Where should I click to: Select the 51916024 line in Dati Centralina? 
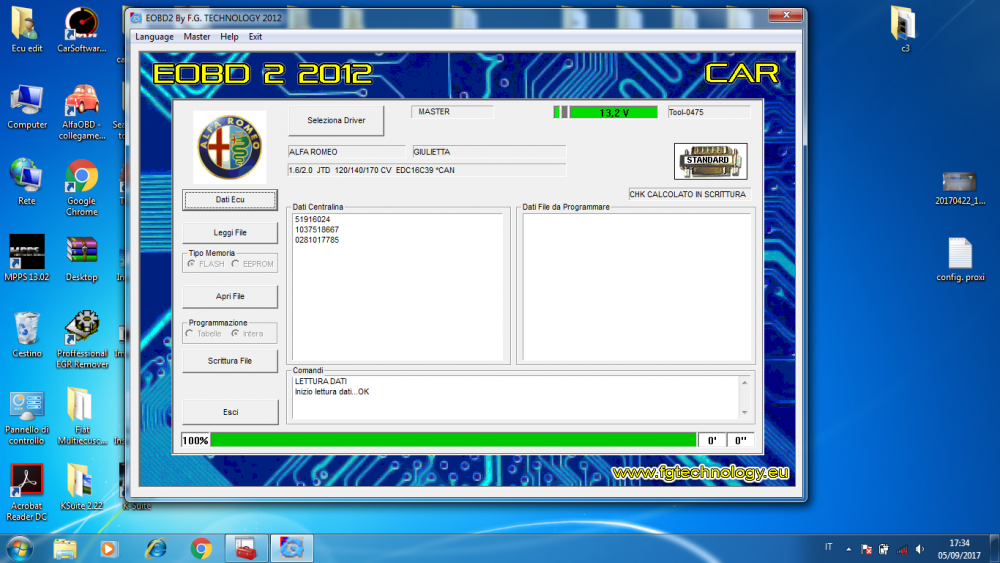coord(312,219)
